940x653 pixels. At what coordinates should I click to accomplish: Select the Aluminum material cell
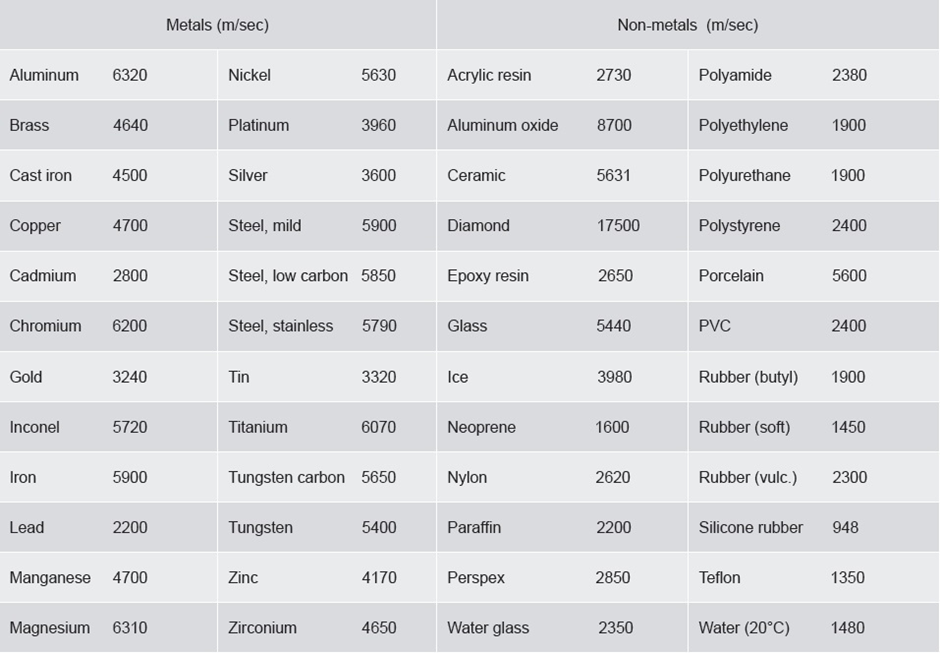click(44, 75)
